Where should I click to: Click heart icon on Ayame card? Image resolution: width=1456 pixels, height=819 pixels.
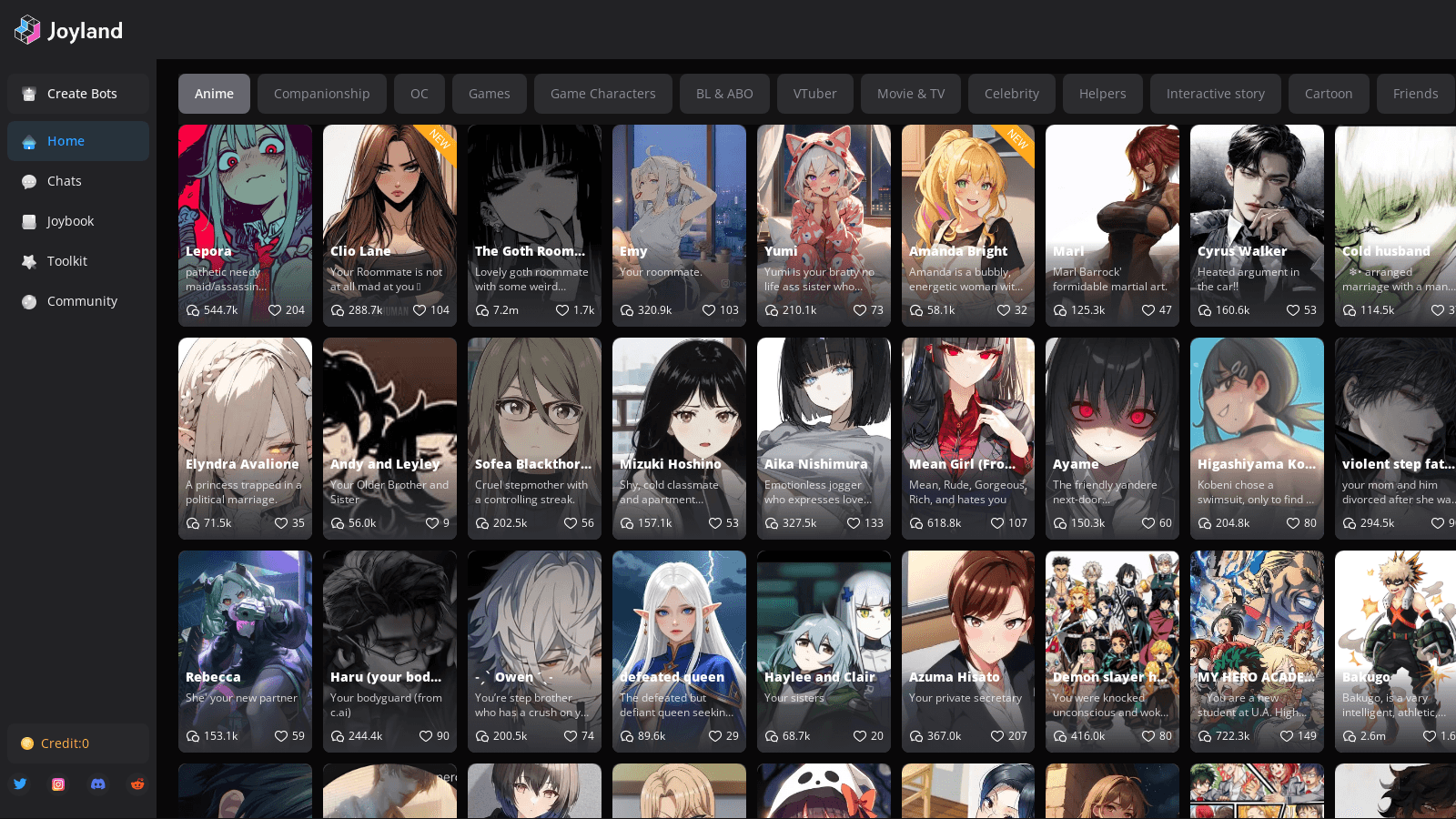1148,523
